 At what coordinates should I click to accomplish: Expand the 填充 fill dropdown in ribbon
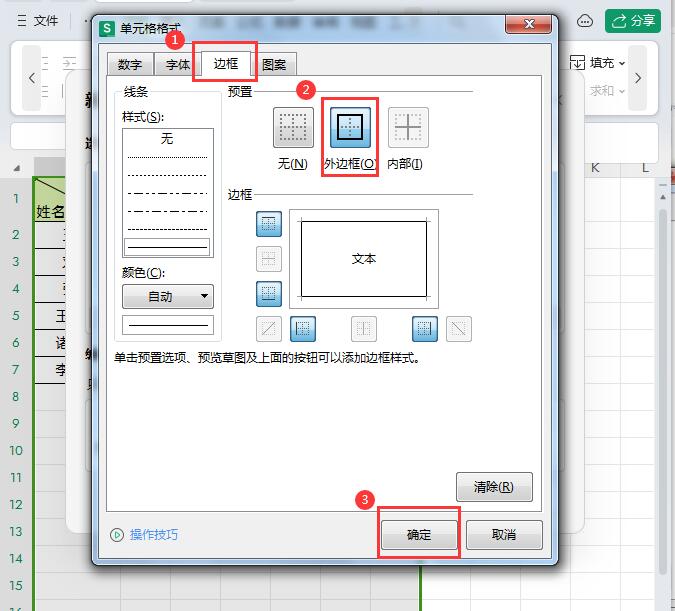(607, 63)
